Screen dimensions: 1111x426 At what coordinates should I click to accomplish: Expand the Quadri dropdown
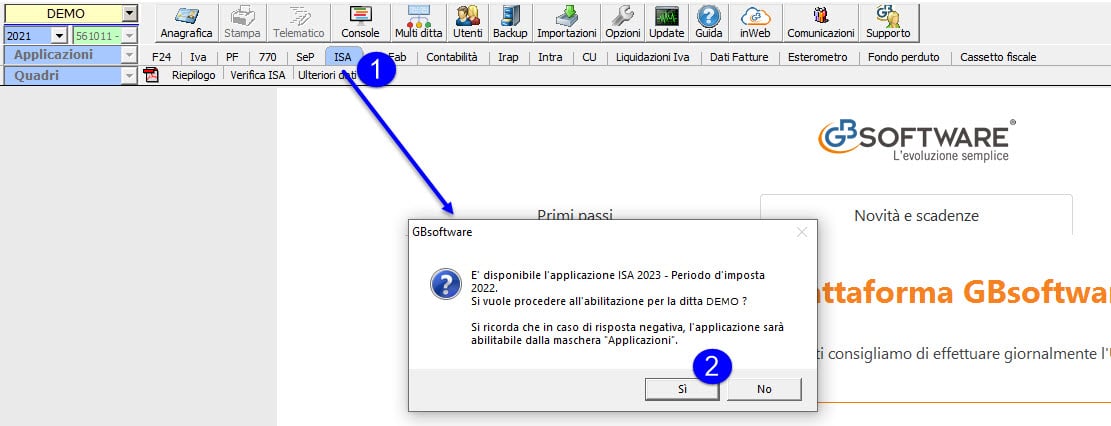[129, 75]
